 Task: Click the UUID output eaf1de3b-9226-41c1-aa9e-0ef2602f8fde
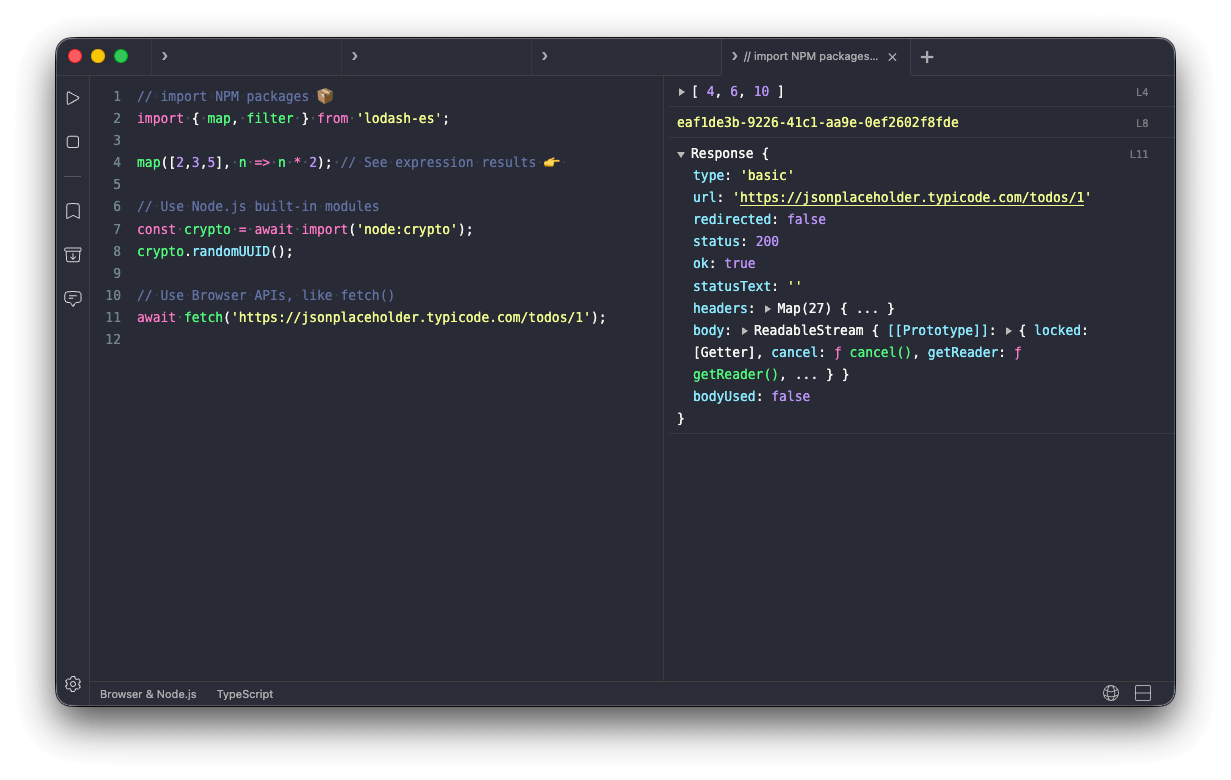[x=818, y=123]
